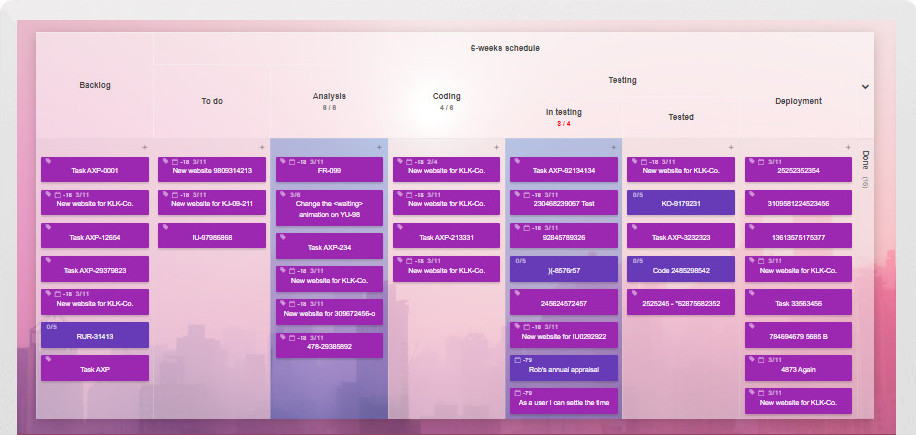Select the To do column header
Image resolution: width=916 pixels, height=435 pixels.
point(212,101)
